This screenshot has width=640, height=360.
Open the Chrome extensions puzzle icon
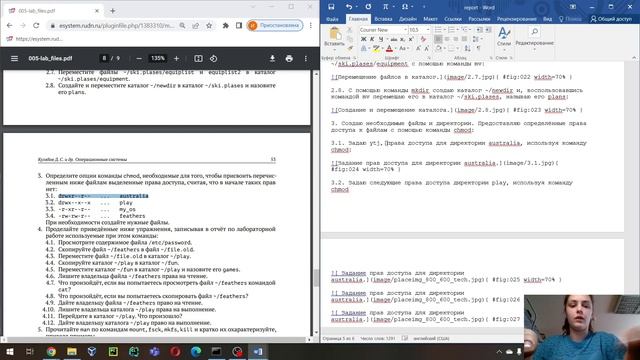tap(225, 25)
